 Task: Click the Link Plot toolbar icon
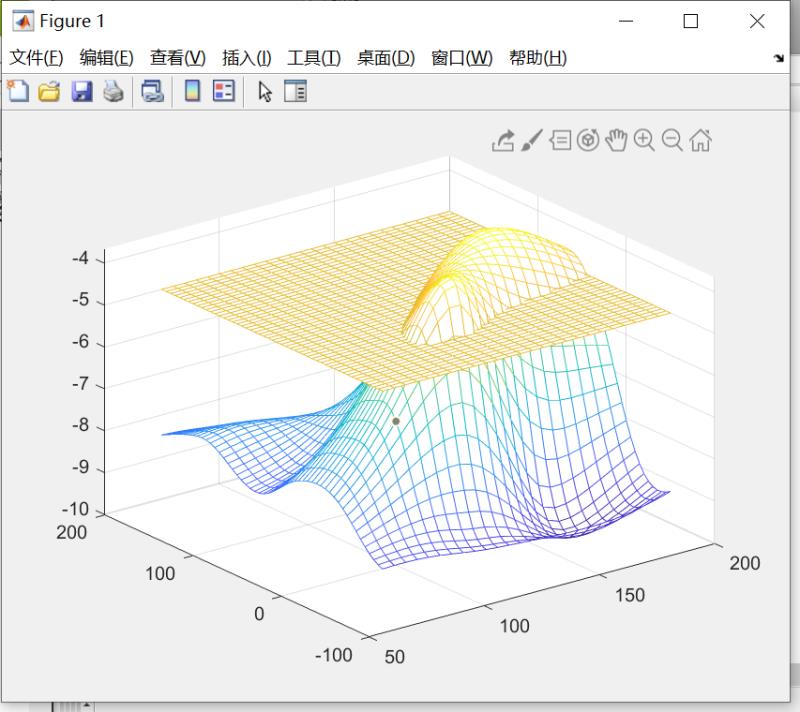pos(152,92)
